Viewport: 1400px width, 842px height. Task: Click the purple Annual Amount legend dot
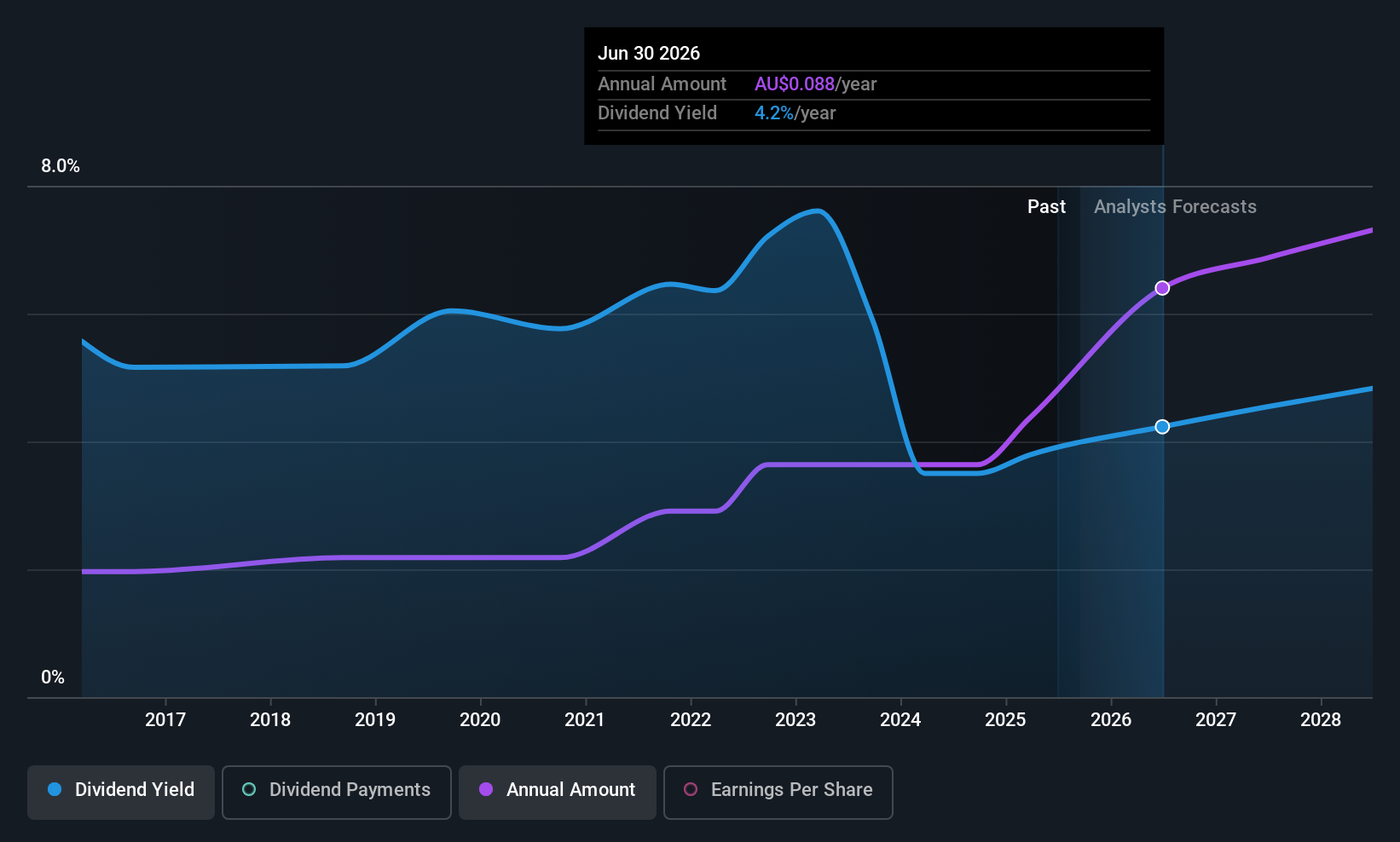point(486,789)
